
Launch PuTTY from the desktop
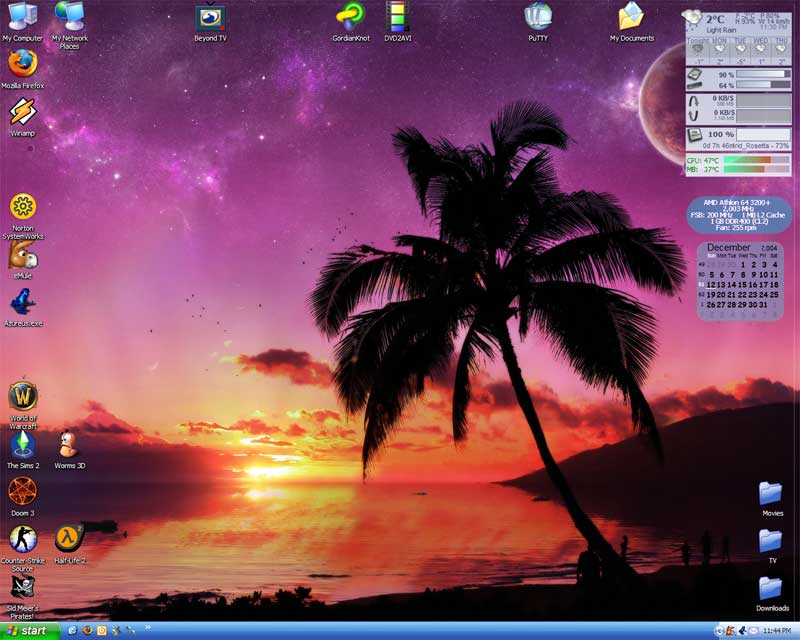pyautogui.click(x=538, y=17)
